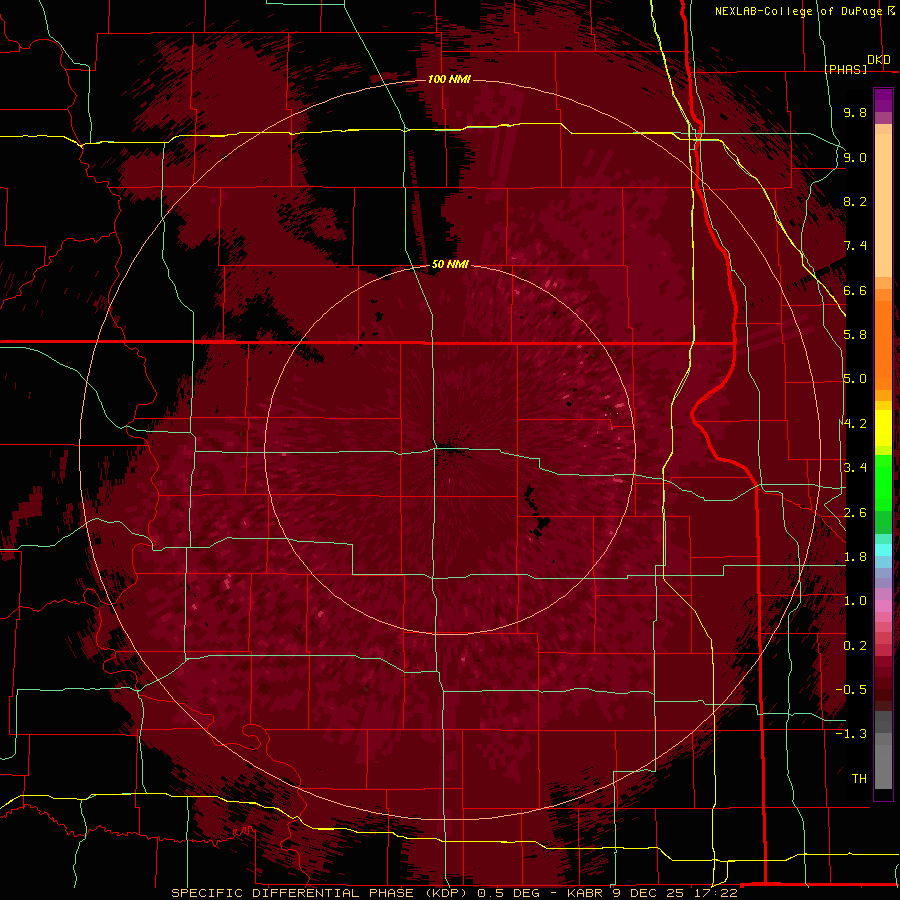The height and width of the screenshot is (900, 900).
Task: Pick the orange segment of the color bar
Action: 883,346
